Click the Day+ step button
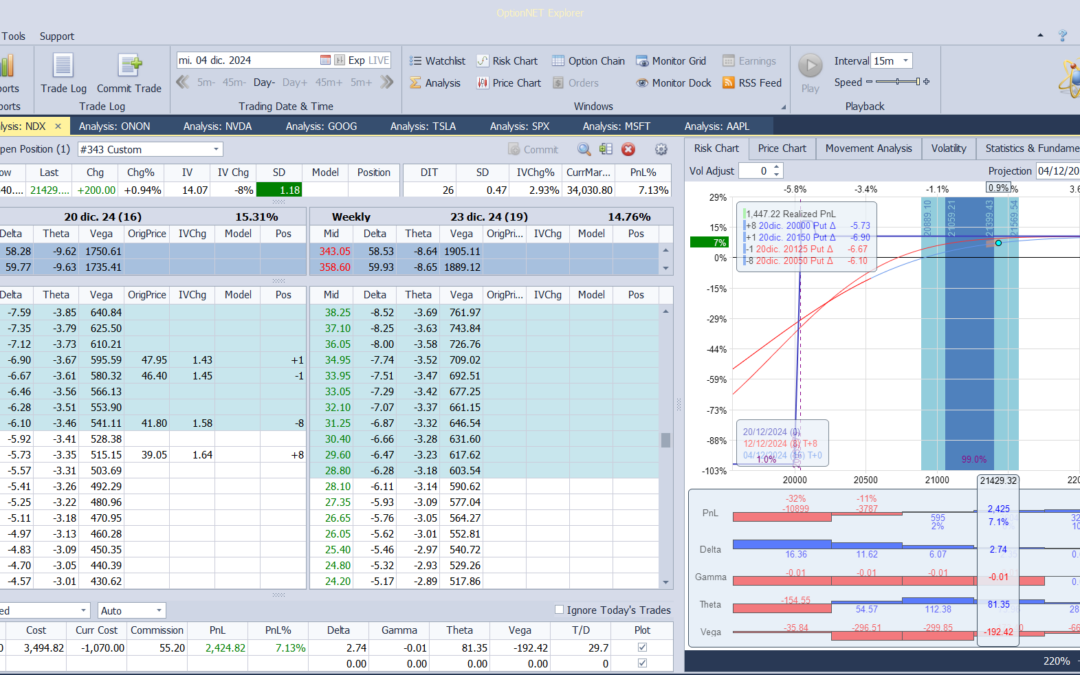Viewport: 1080px width, 675px height. [295, 83]
